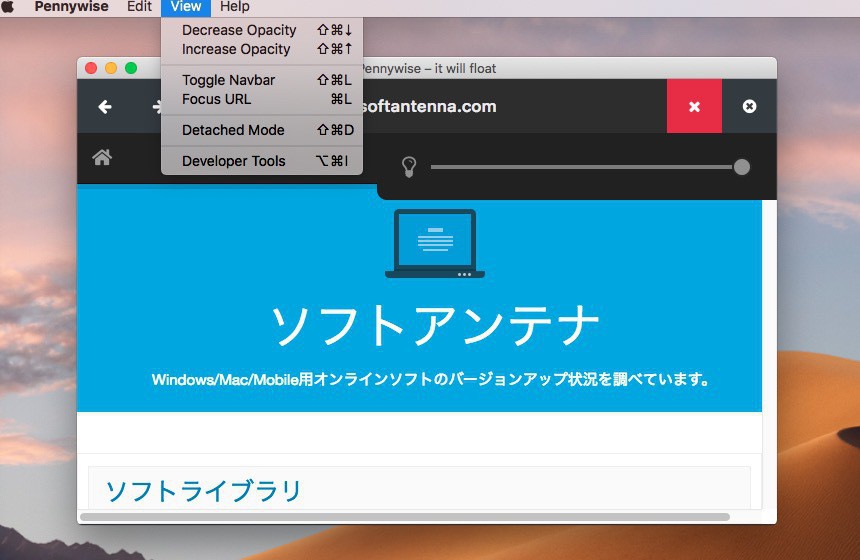Screen dimensions: 860x560
Task: Click the middle of the opacity slider track
Action: point(582,167)
